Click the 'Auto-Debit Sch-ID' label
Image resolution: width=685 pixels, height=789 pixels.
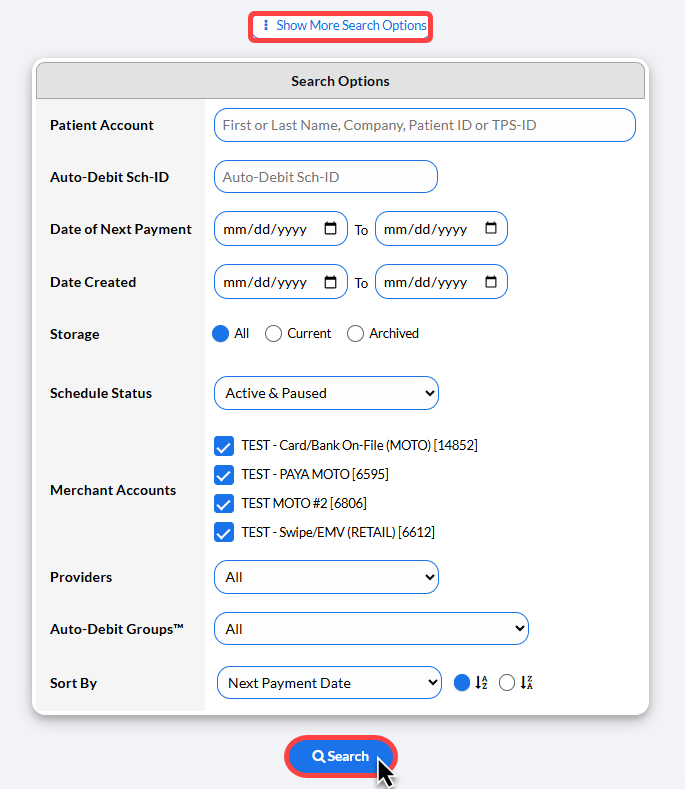109,177
